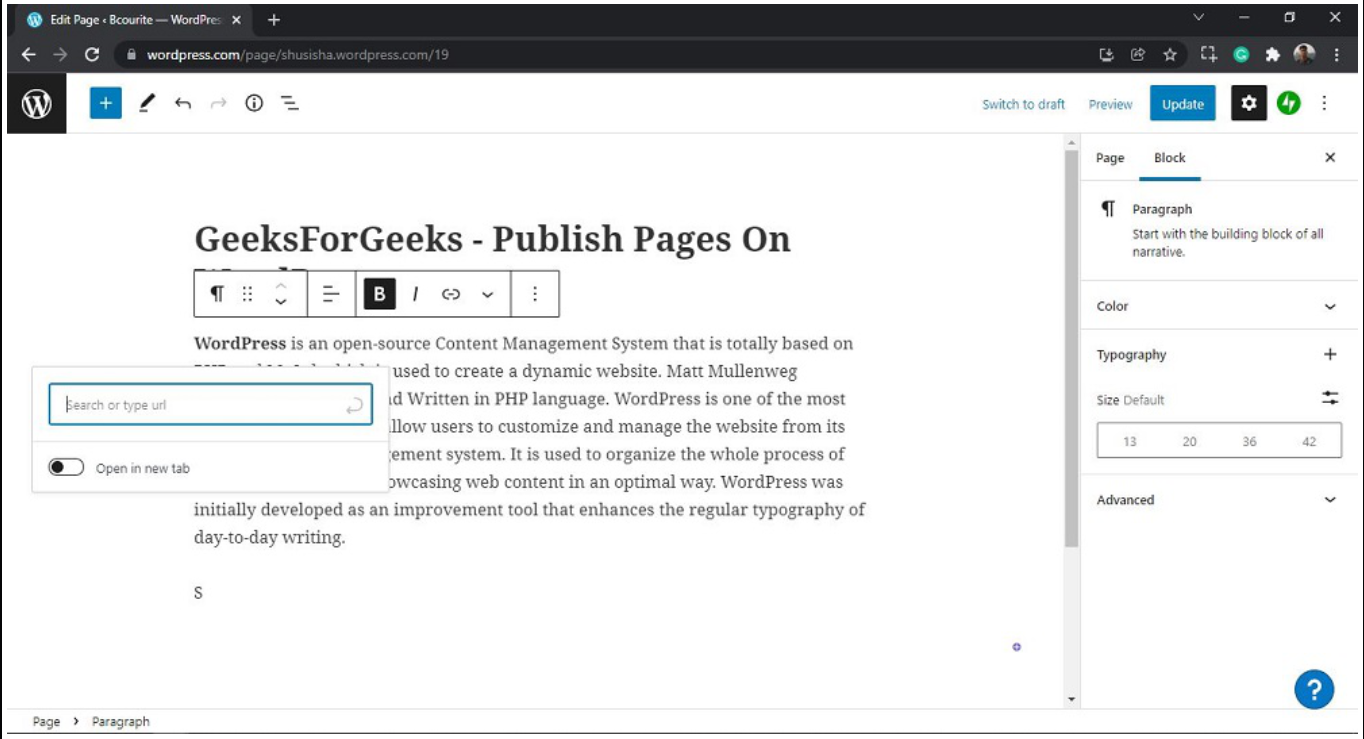1364x739 pixels.
Task: Click the Update button
Action: pyautogui.click(x=1183, y=104)
